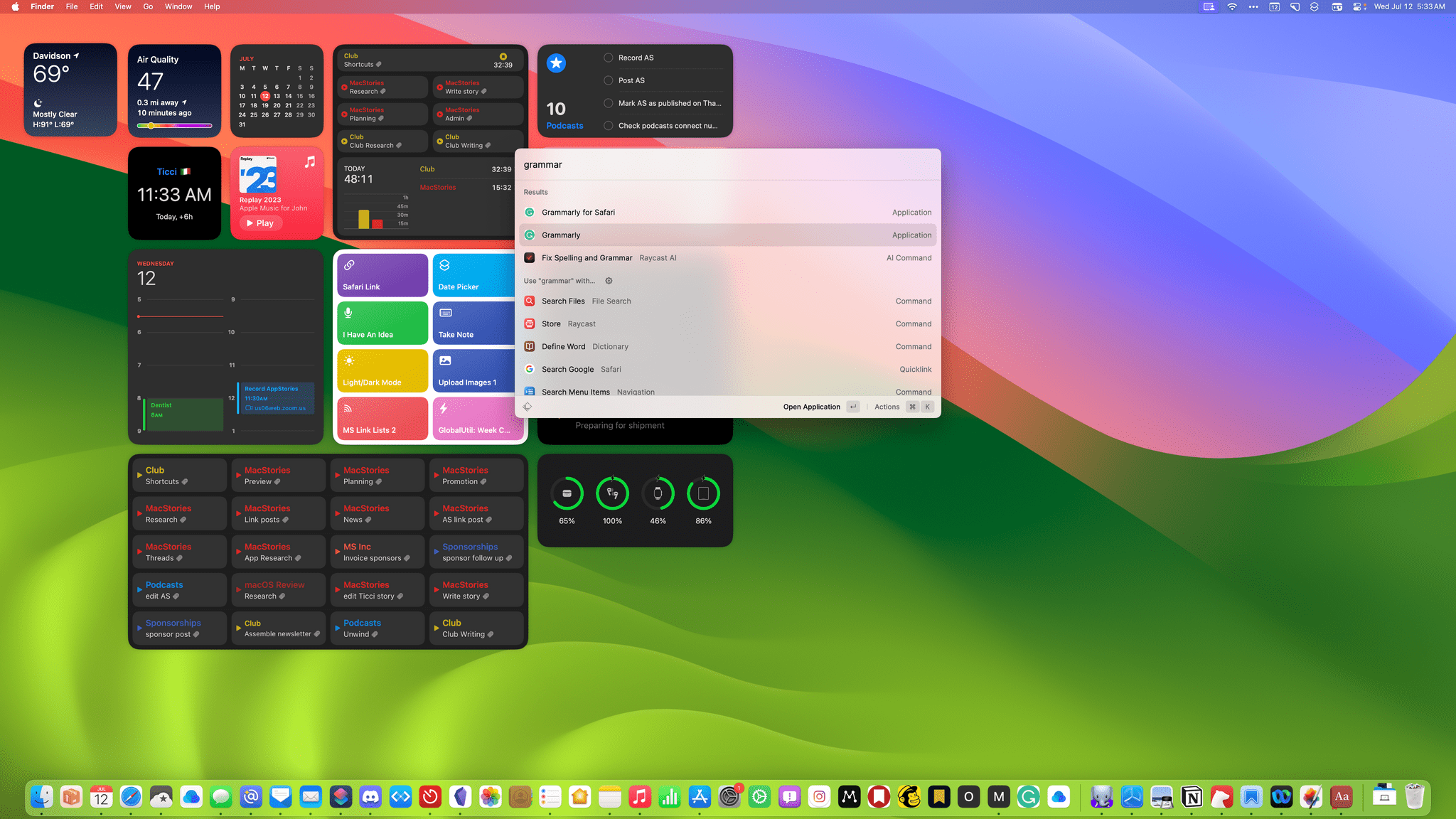Click Upload Images 1 widget icon

[445, 360]
